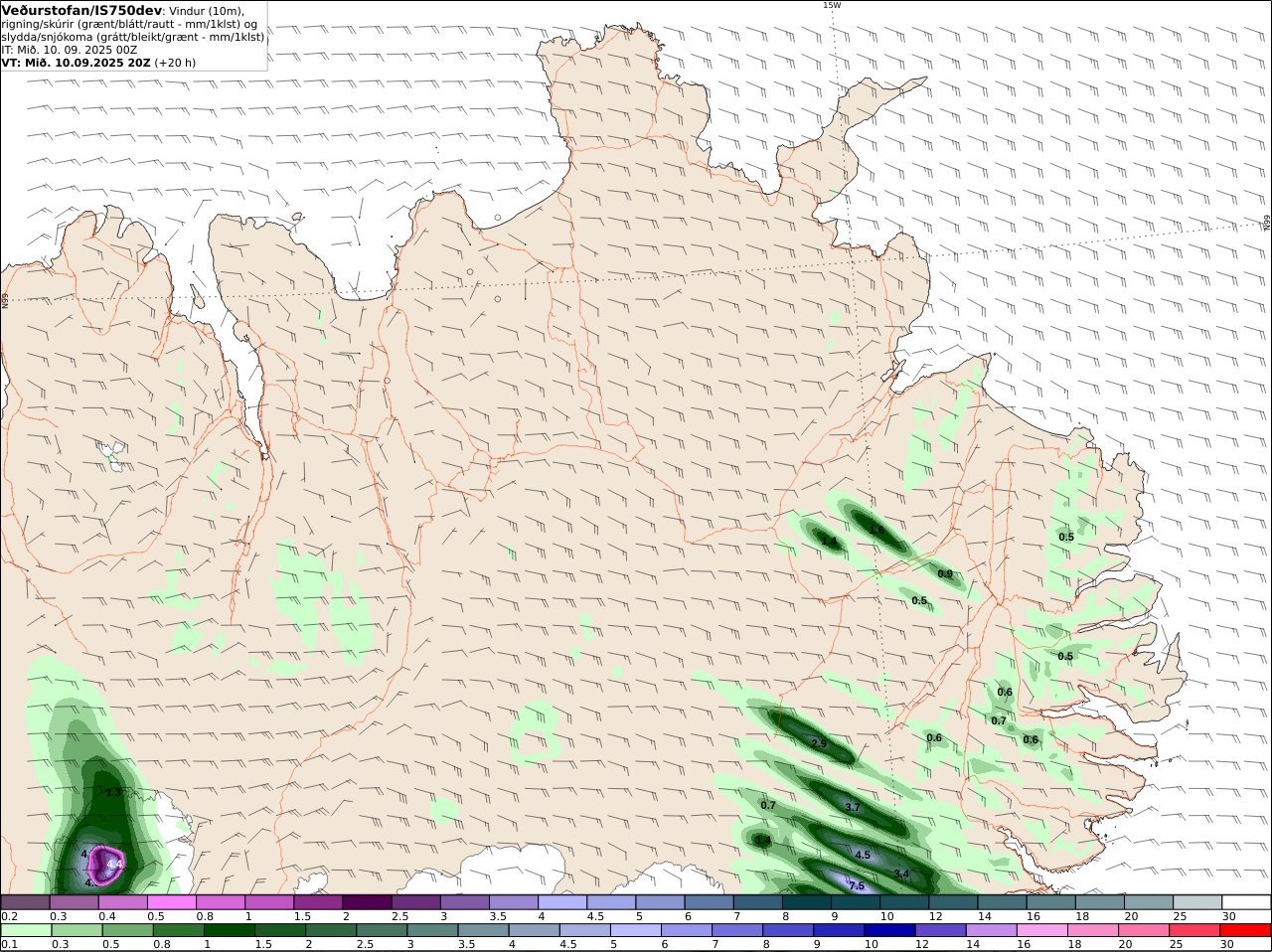1272x952 pixels.
Task: Click the 30 label in the bottom legend row
Action: [1227, 945]
